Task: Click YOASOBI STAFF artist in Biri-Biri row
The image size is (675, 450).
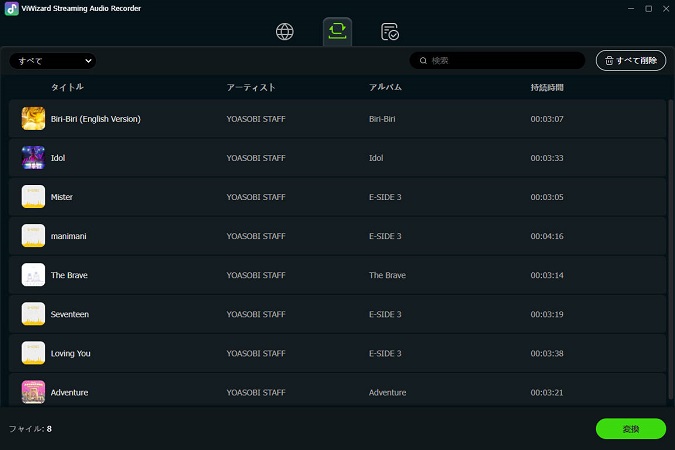Action: coord(256,119)
